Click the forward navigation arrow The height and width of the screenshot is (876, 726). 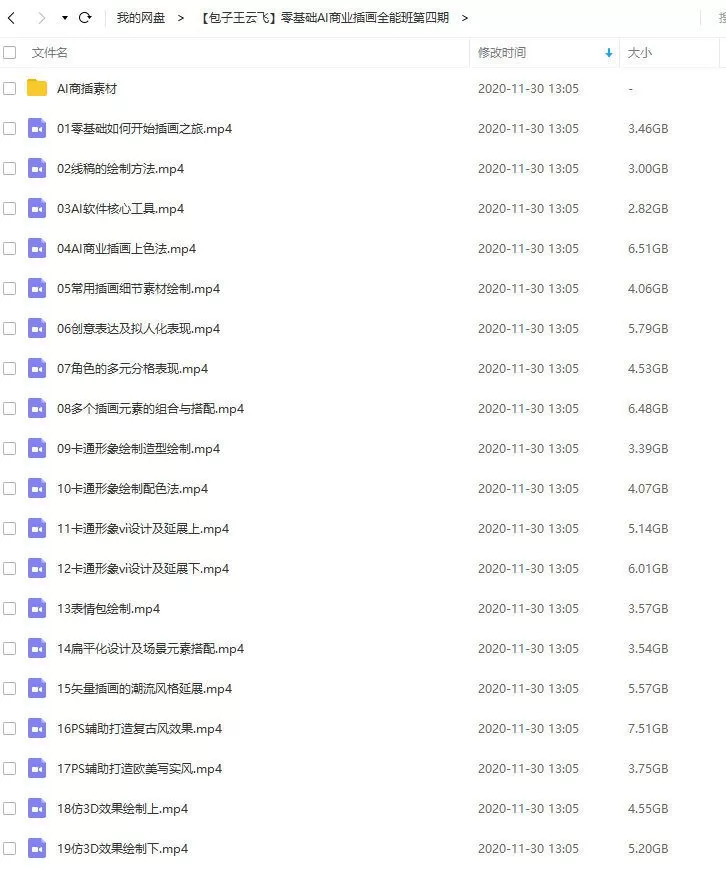point(41,18)
